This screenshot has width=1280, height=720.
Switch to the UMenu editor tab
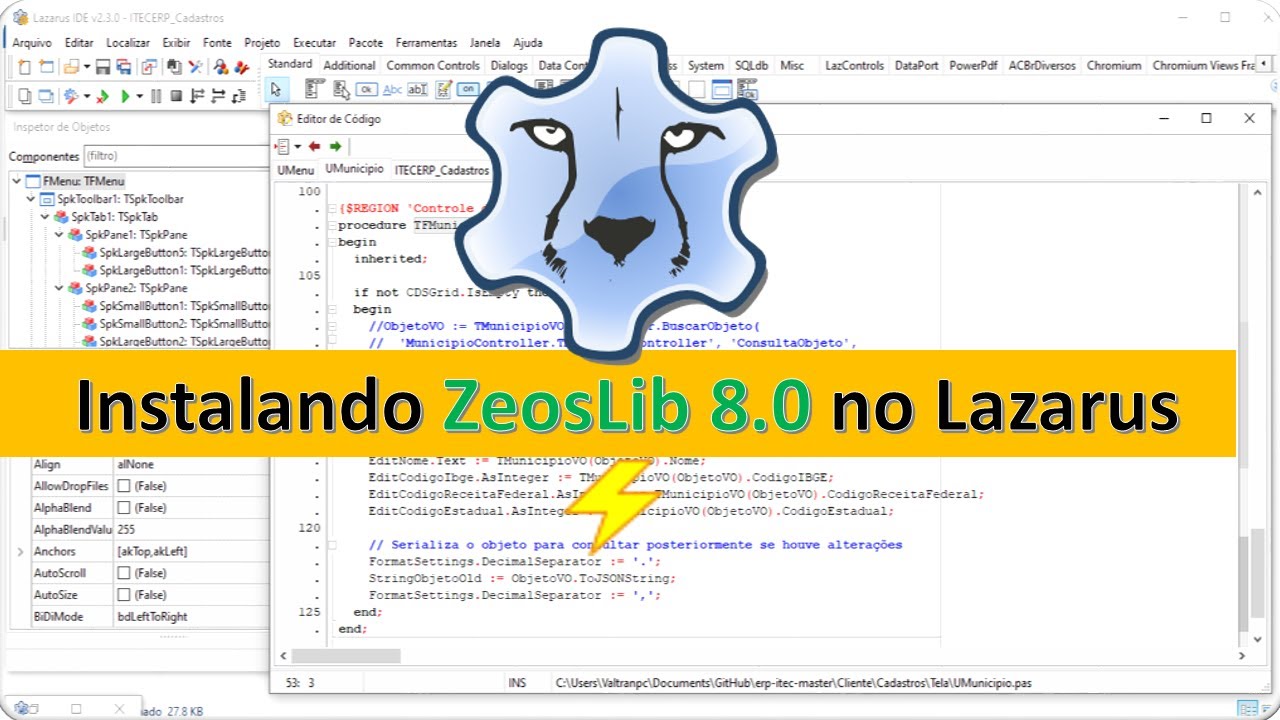coord(295,171)
